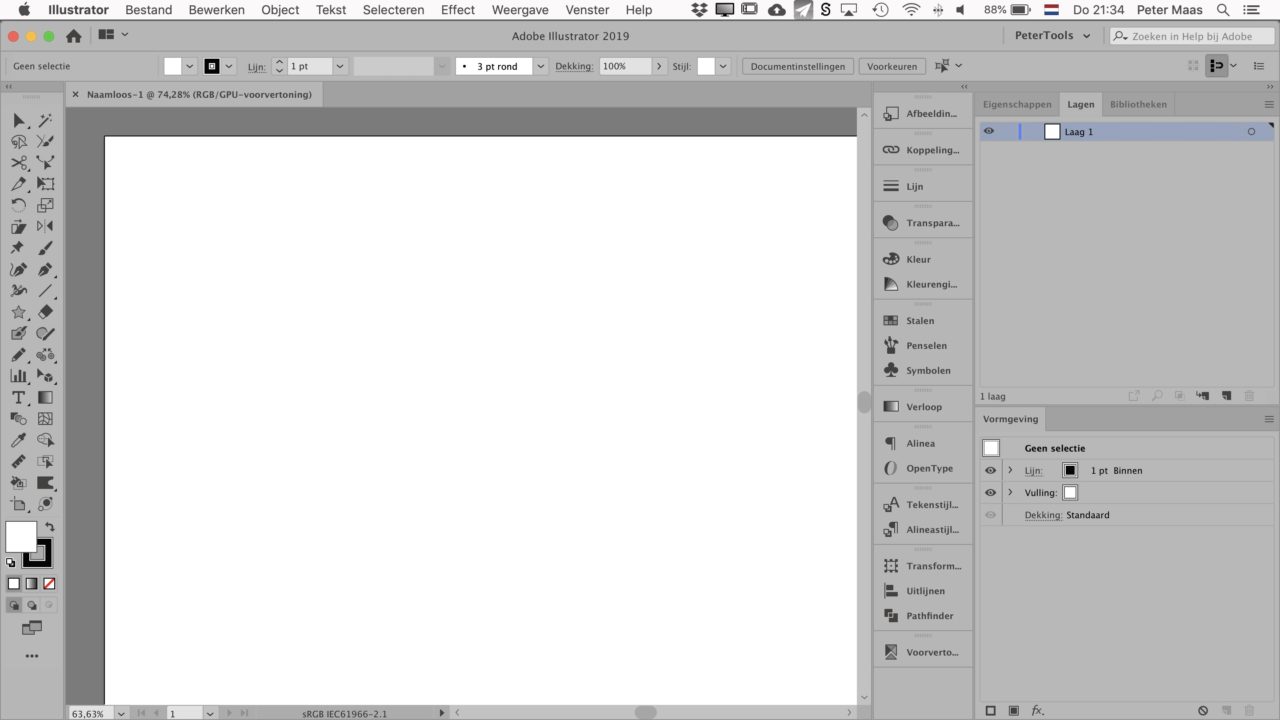Enable Draw Behind mode
The height and width of the screenshot is (720, 1280).
coord(32,605)
